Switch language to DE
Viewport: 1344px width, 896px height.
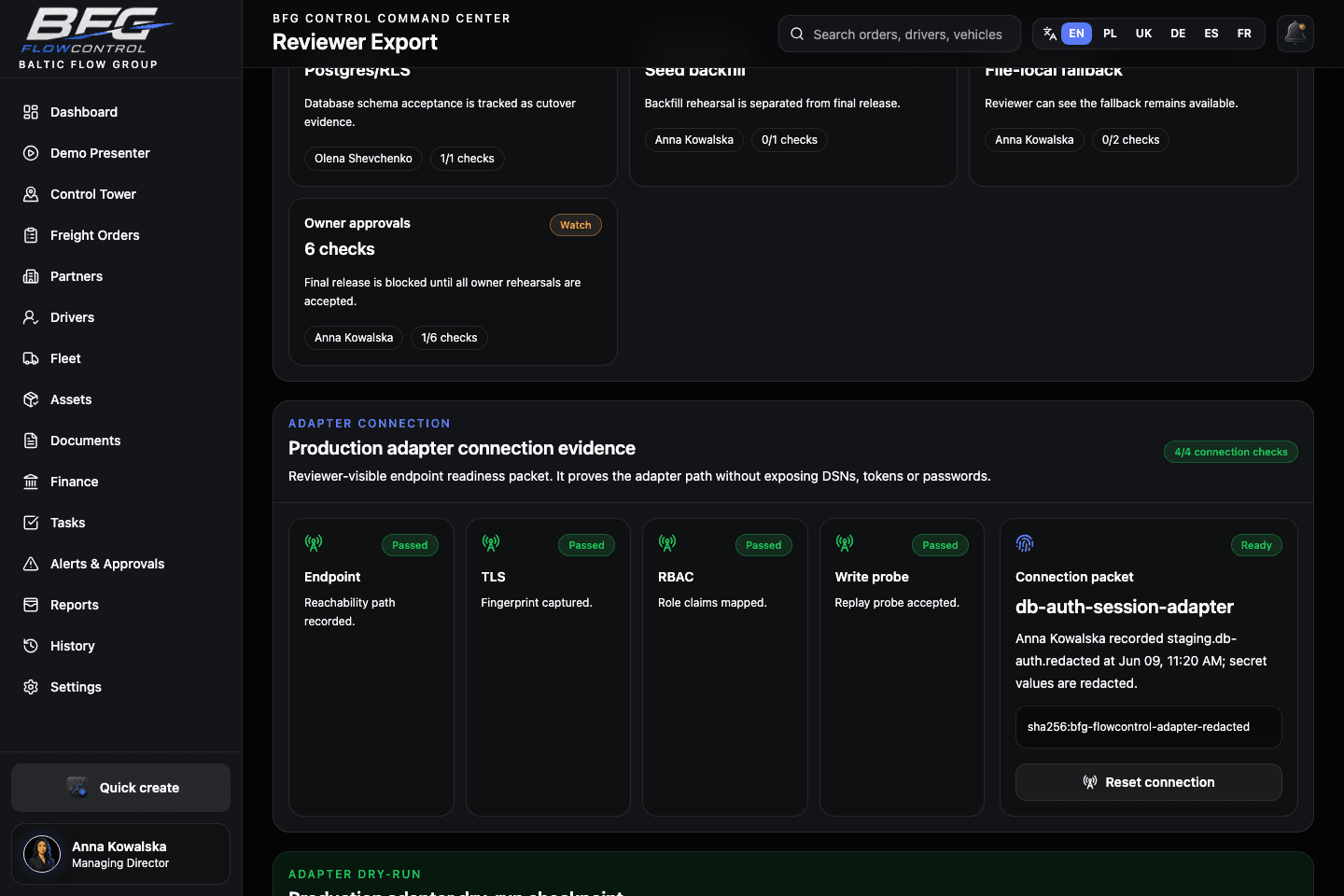click(1178, 34)
